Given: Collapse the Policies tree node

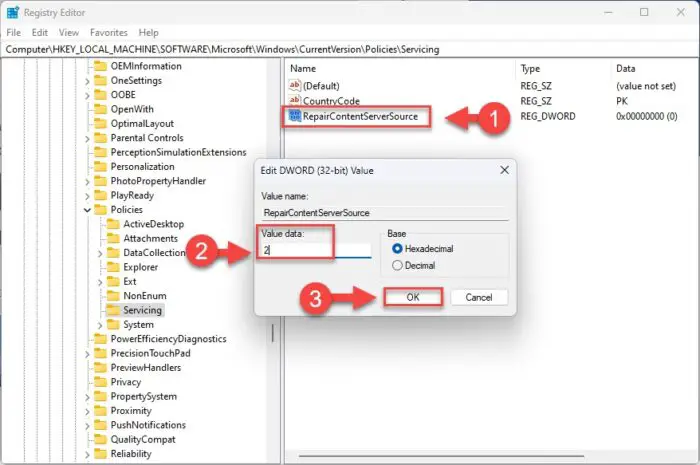Looking at the screenshot, I should coord(87,210).
